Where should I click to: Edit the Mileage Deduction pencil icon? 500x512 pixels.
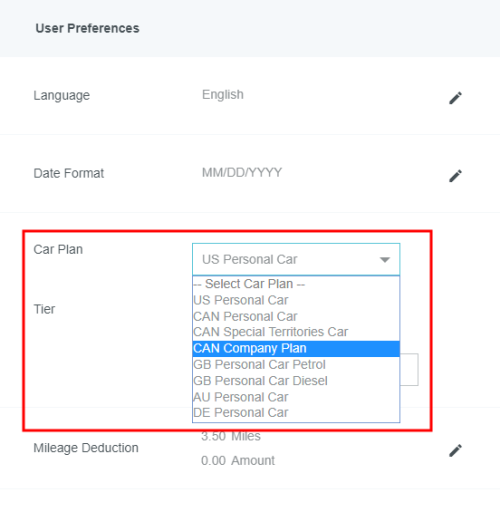tap(455, 450)
